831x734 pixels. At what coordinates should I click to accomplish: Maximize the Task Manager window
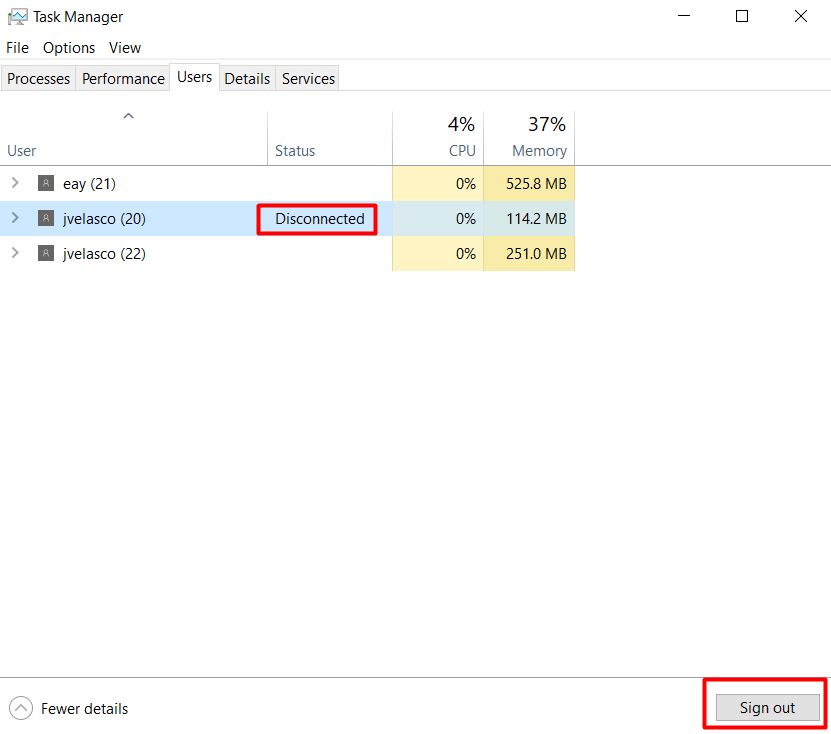pos(742,16)
